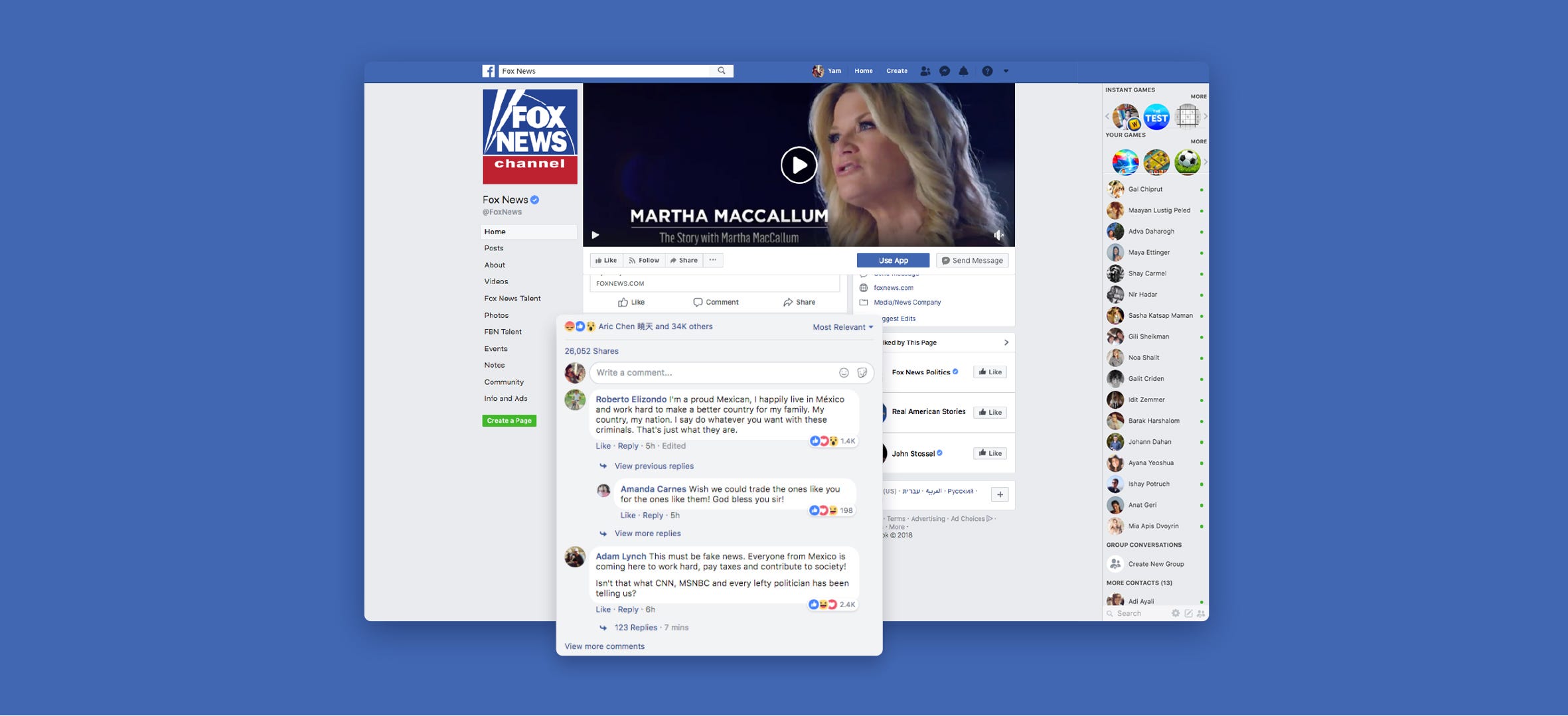Select Community in the page sidebar

504,382
